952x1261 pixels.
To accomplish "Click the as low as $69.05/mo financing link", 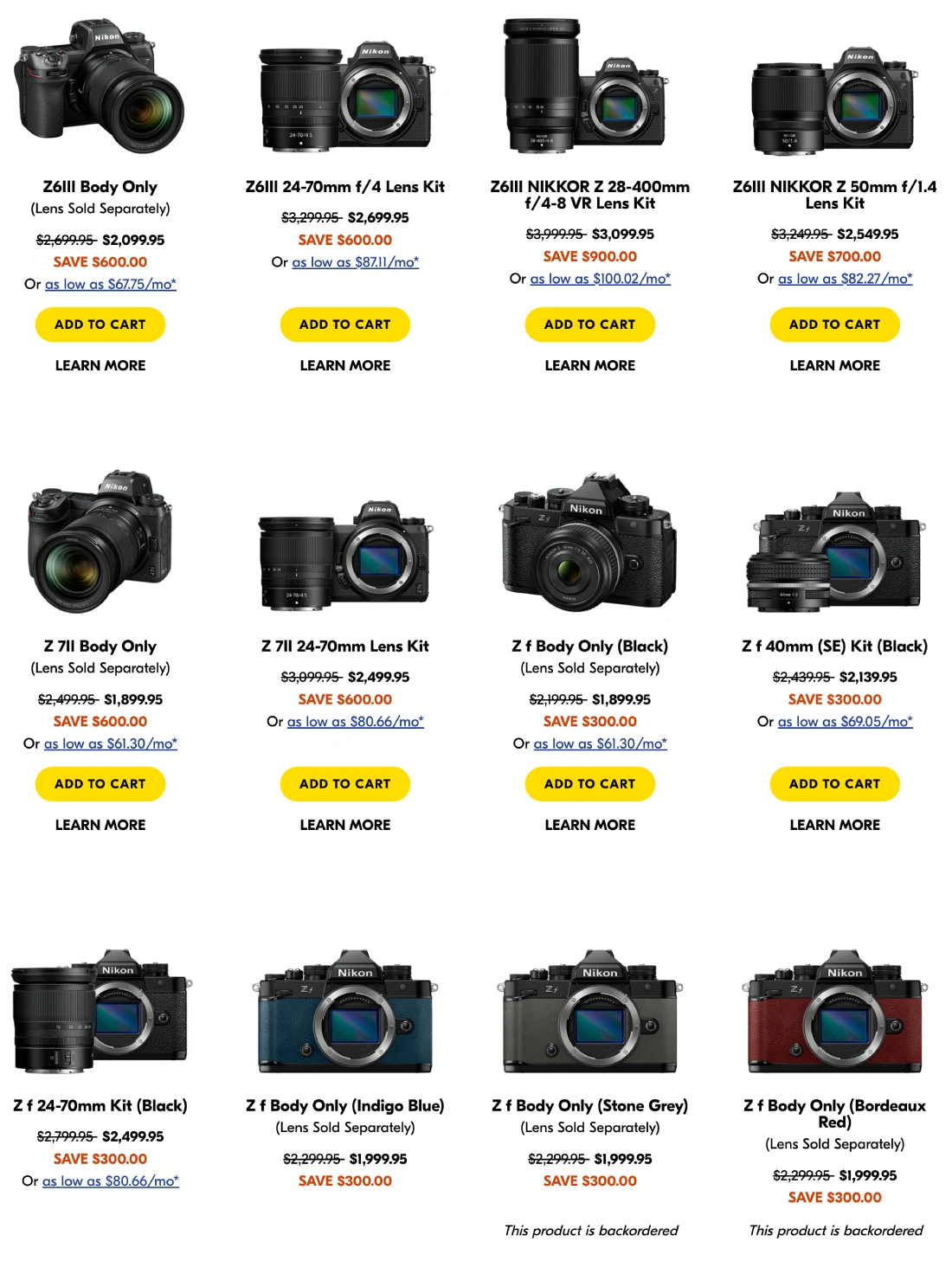I will 846,722.
